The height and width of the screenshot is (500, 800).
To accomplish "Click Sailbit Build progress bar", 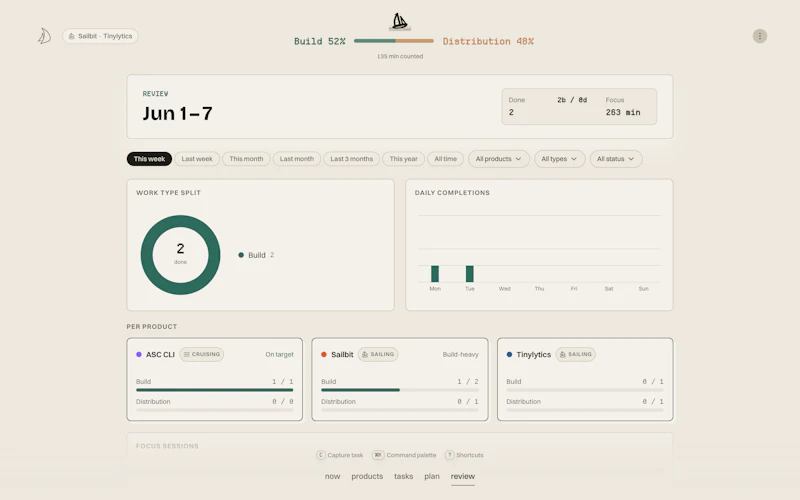I will coord(399,390).
